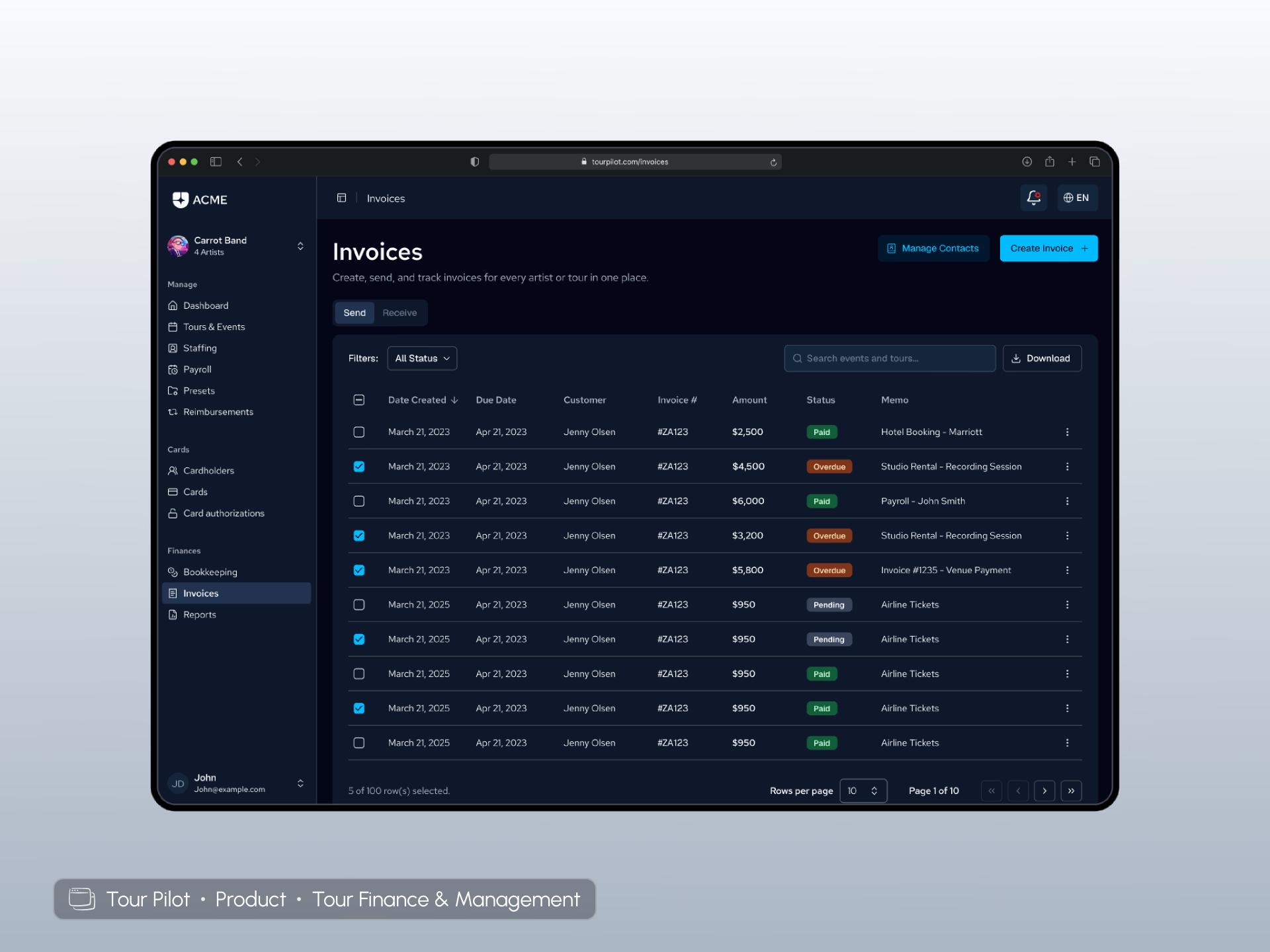Click the Create Invoice button

[1048, 249]
